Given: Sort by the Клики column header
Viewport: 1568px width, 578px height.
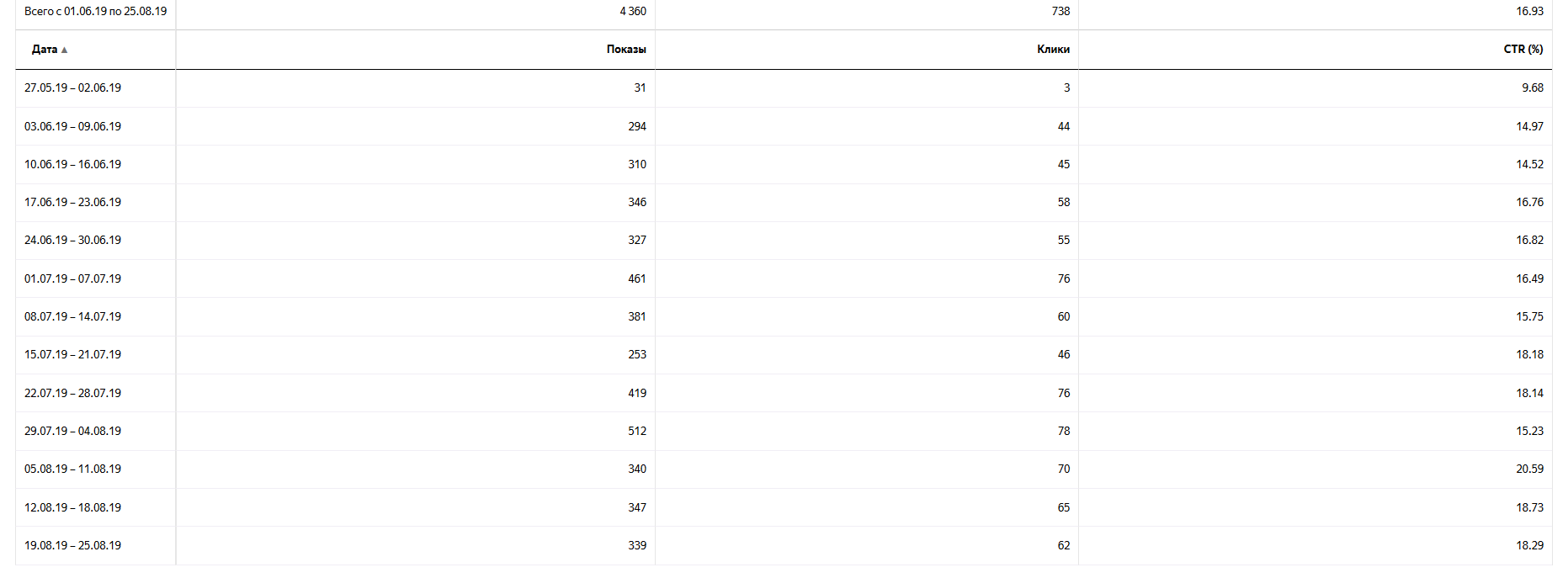Looking at the screenshot, I should (x=1053, y=50).
